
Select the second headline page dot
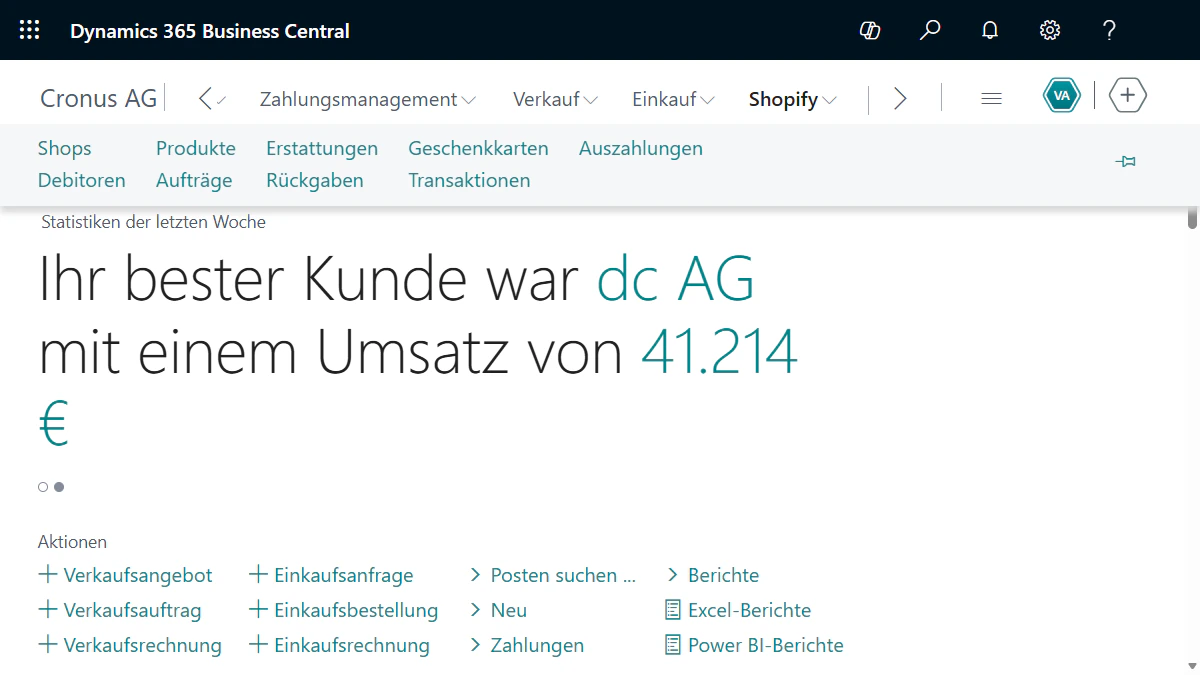[x=59, y=487]
